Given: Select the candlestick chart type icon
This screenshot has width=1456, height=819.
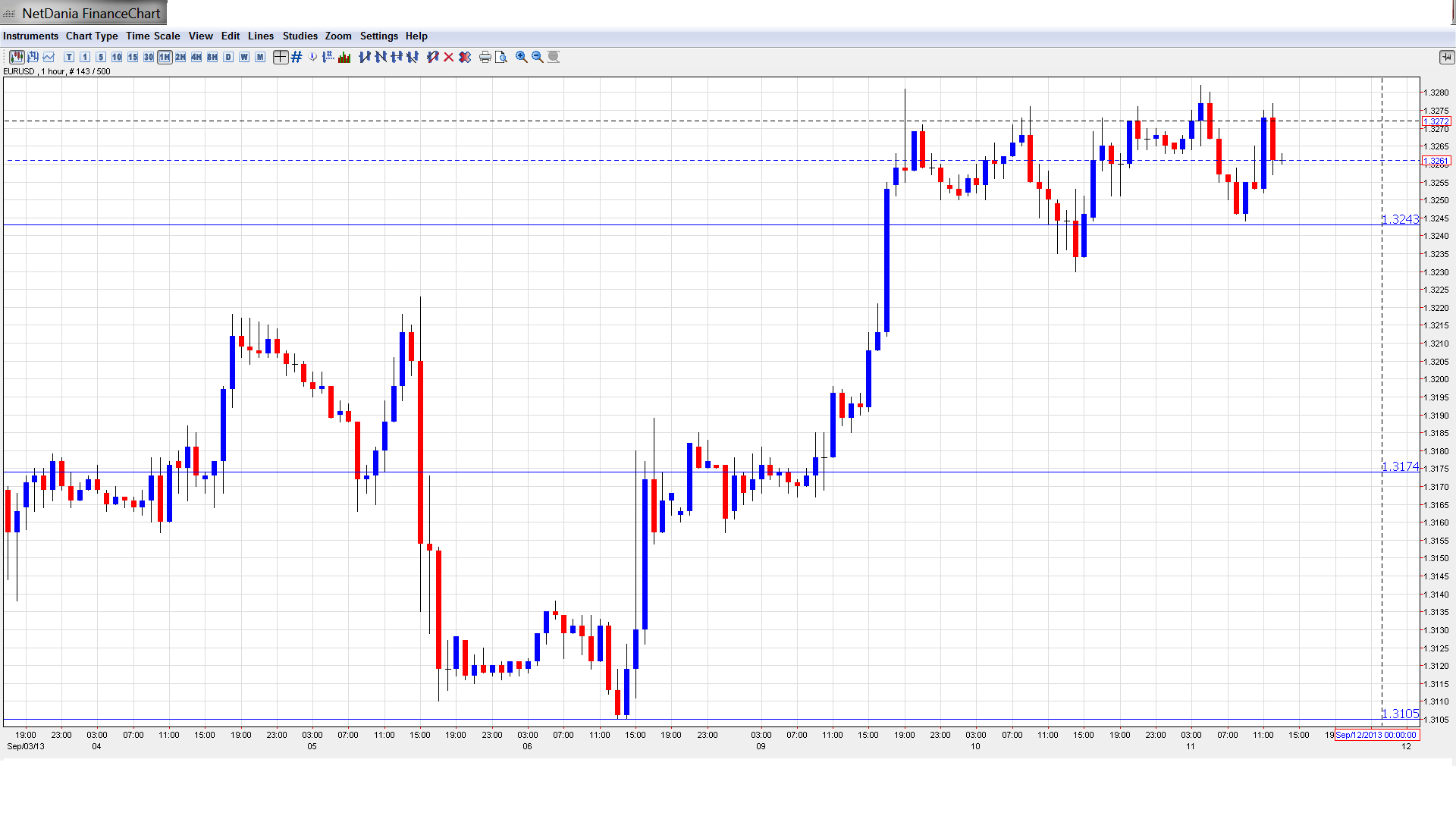Looking at the screenshot, I should pos(16,57).
